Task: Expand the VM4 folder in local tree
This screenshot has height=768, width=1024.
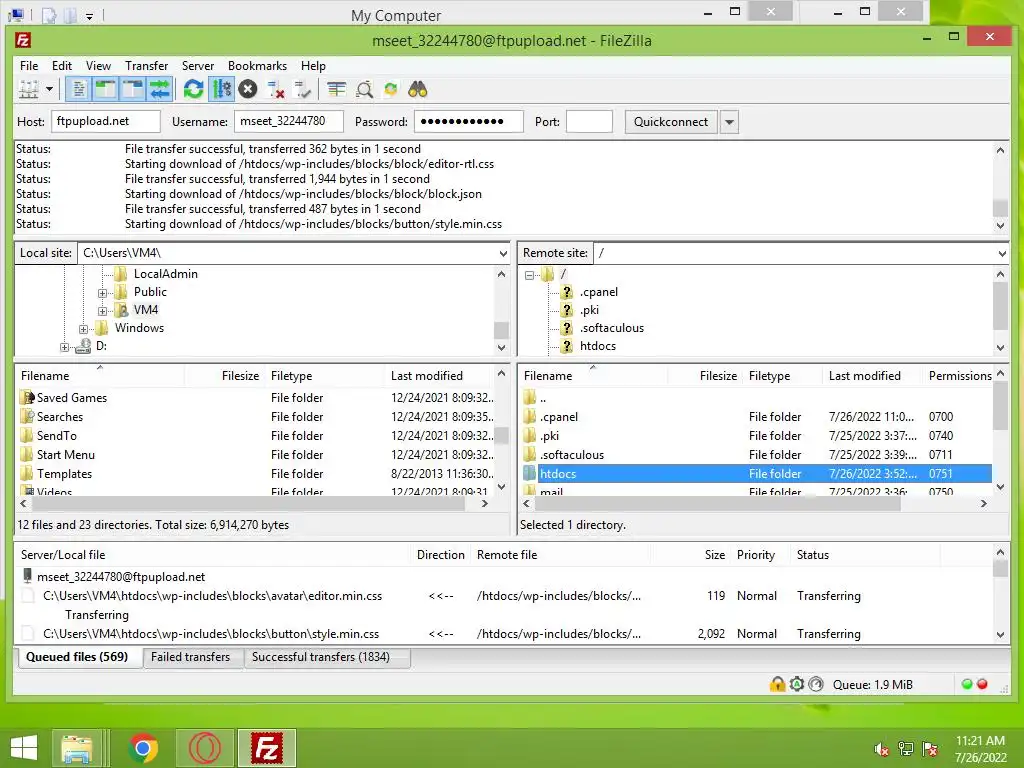Action: (103, 311)
